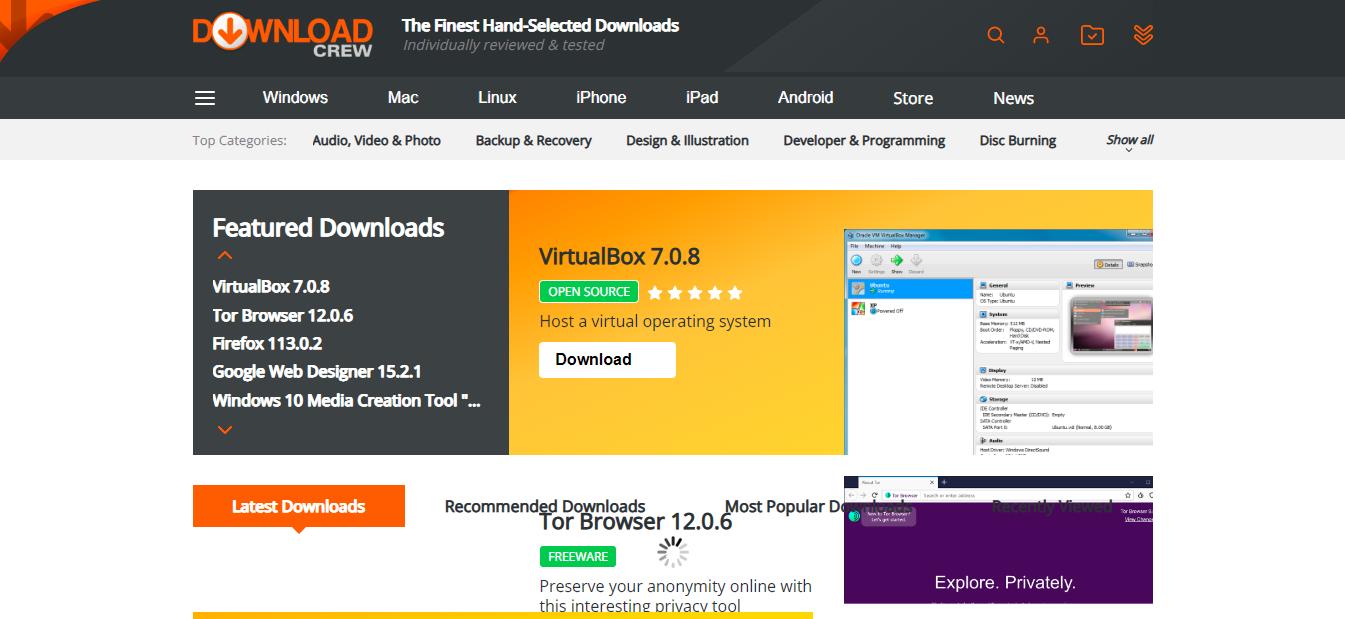Image resolution: width=1345 pixels, height=619 pixels.
Task: Open the hamburger menu
Action: [x=205, y=98]
